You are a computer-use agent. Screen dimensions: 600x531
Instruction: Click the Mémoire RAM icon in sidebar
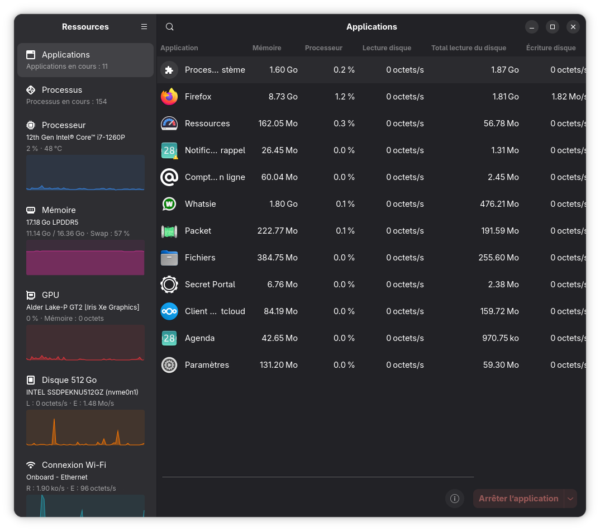pos(31,210)
